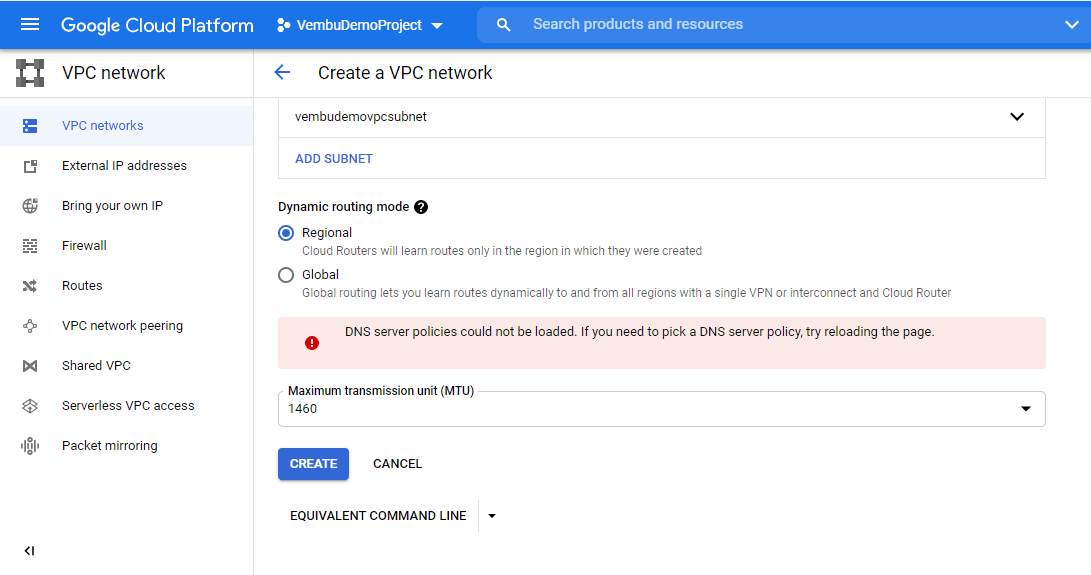Click the VPC networks sidebar icon
The image size is (1091, 575).
point(30,126)
